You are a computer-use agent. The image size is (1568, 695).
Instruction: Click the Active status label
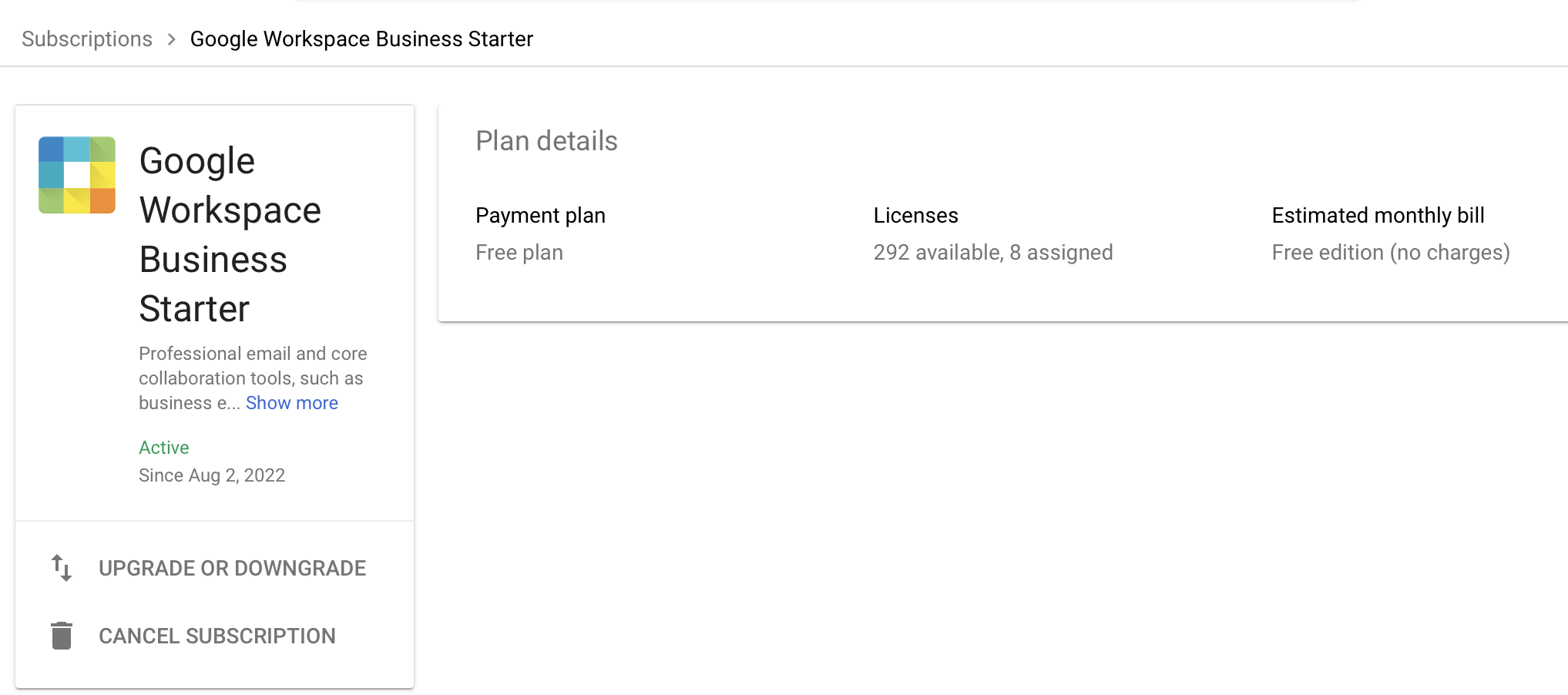(164, 448)
